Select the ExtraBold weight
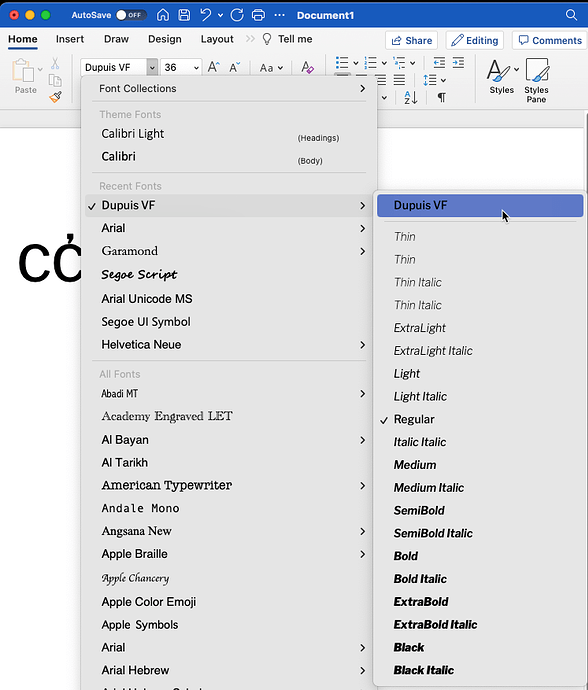The width and height of the screenshot is (588, 690). [480, 602]
